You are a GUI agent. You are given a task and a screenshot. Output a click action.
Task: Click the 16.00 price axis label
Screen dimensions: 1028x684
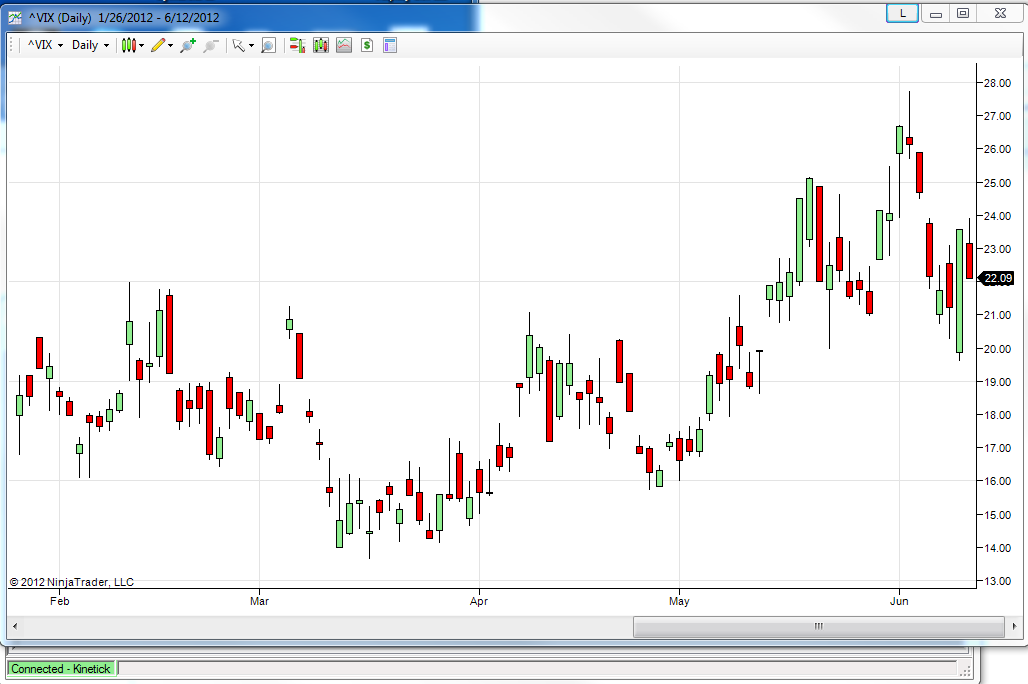click(x=997, y=481)
